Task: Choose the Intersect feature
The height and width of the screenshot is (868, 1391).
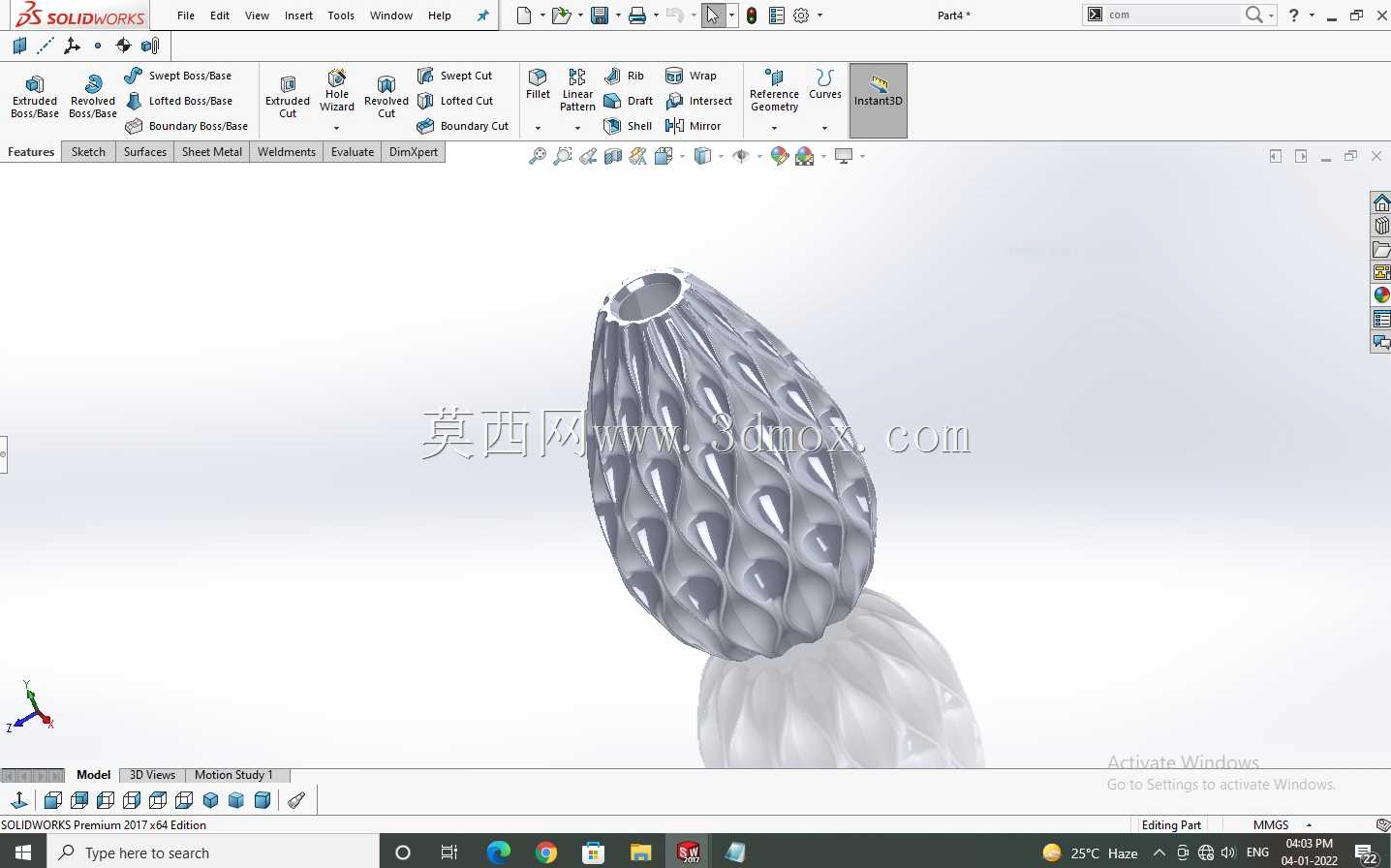Action: [699, 101]
